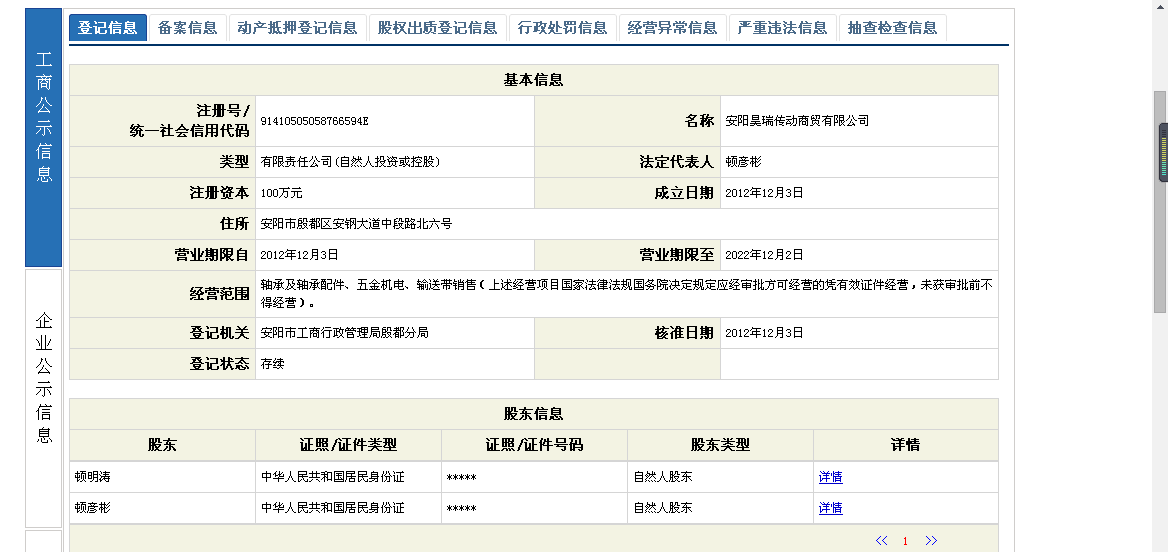The height and width of the screenshot is (552, 1168).
Task: Open the 登记信息 tab
Action: (108, 28)
